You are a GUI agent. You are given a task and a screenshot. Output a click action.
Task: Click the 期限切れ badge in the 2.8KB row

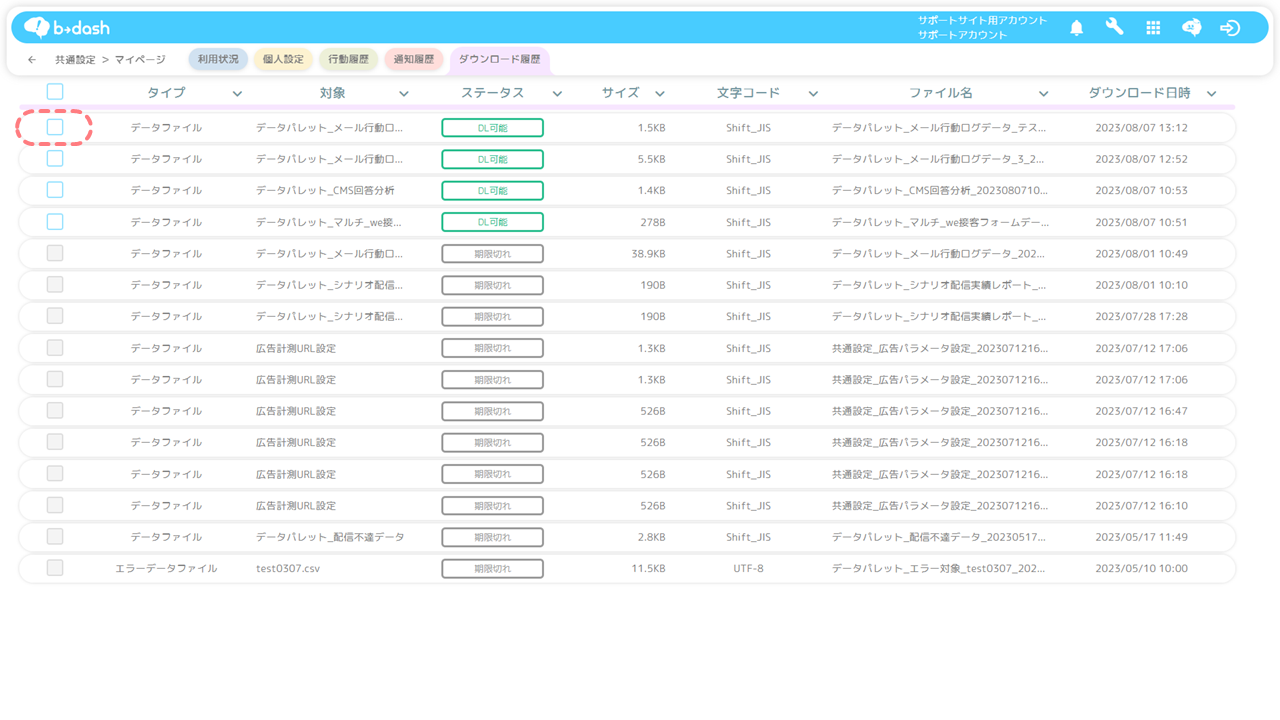pos(492,537)
